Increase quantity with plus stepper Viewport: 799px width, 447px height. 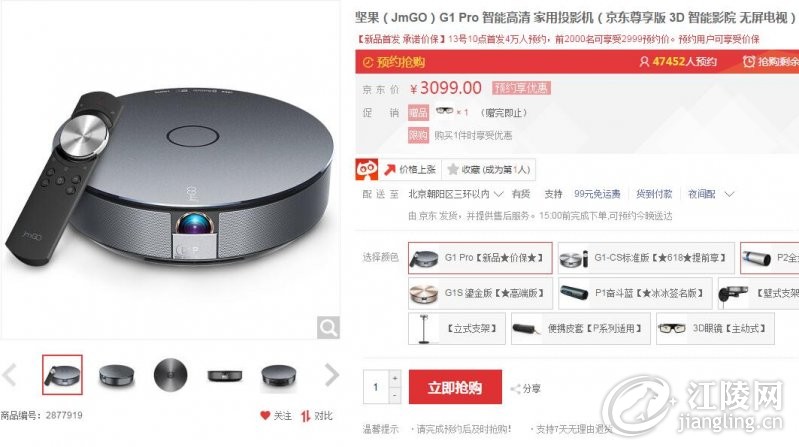click(x=395, y=379)
